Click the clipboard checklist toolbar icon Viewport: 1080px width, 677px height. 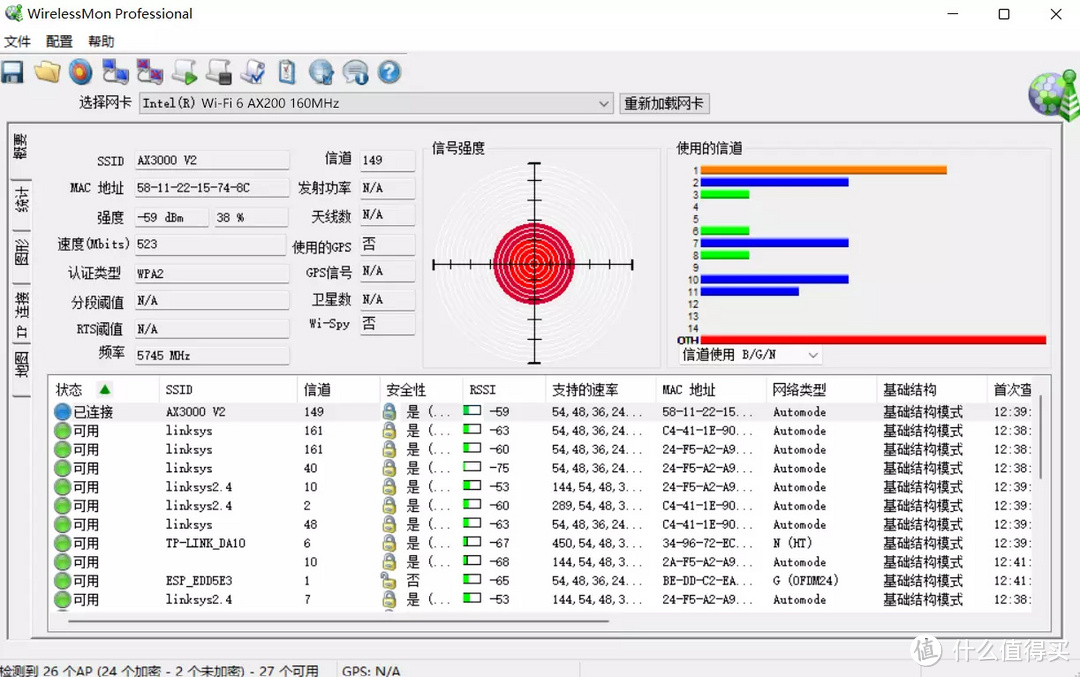point(287,72)
